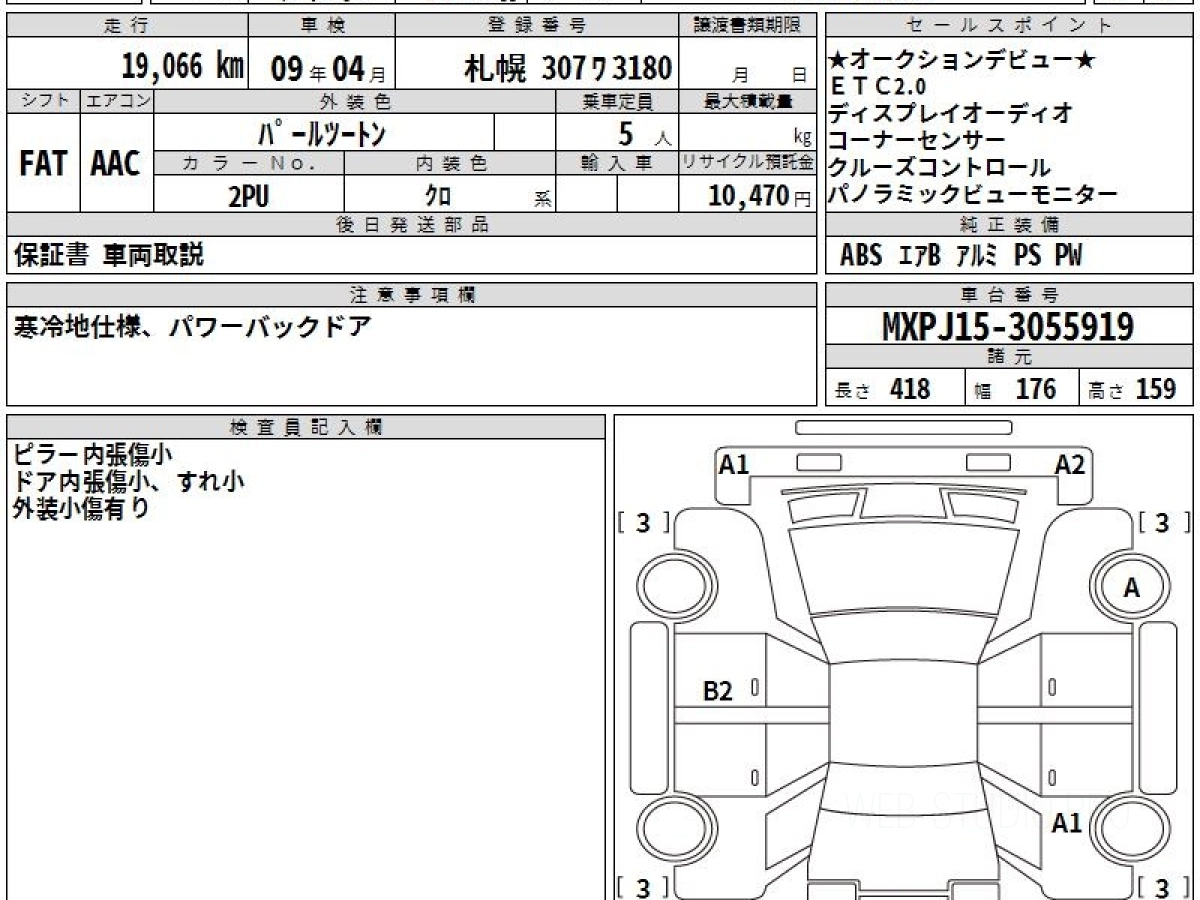Viewport: 1200px width, 900px height.
Task: Select the 外装色 header
Action: [x=355, y=101]
